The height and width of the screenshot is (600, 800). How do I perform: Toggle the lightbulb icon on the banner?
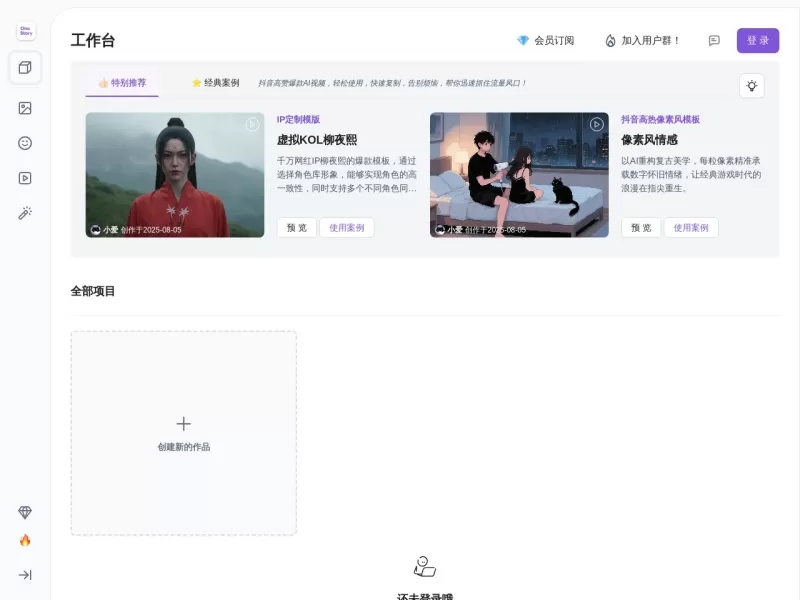(754, 86)
